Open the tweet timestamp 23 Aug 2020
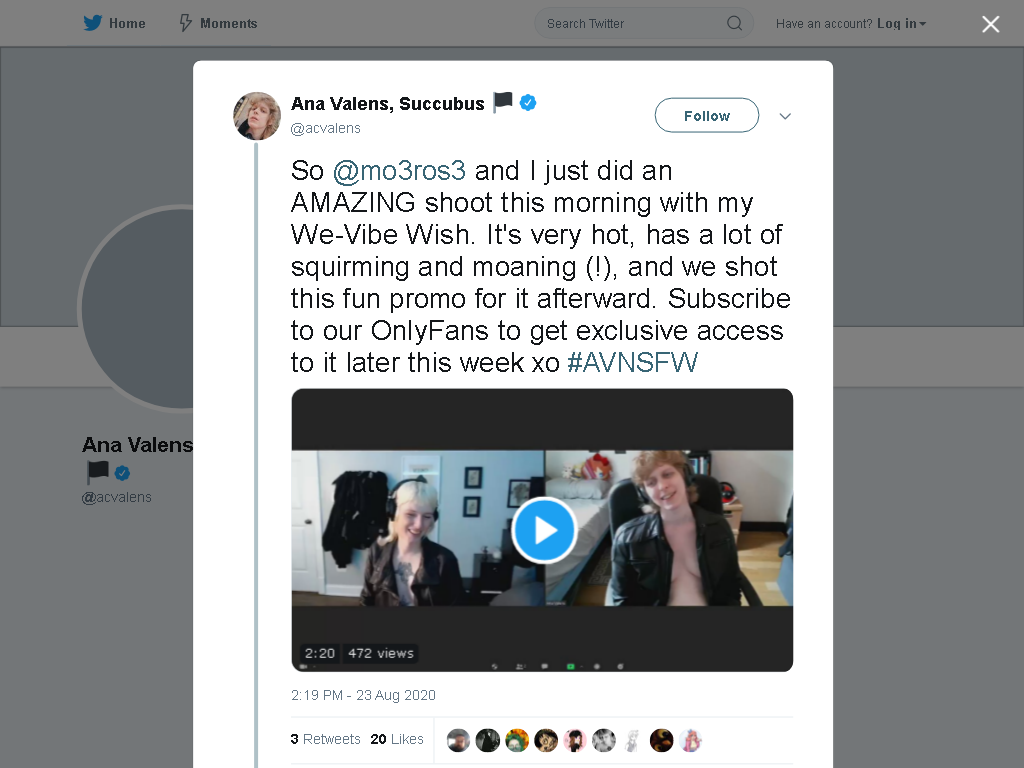 click(363, 695)
